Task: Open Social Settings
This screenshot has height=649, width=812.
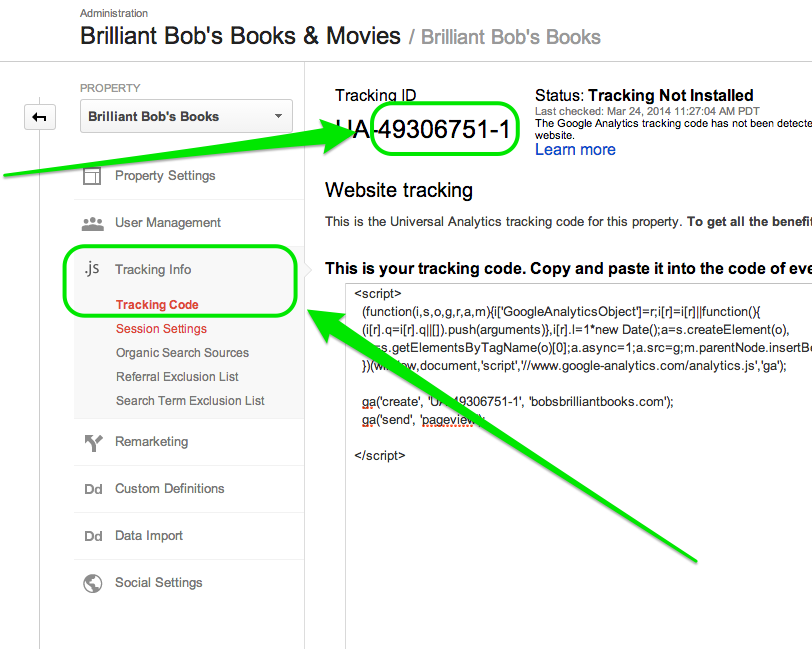Action: pyautogui.click(x=158, y=583)
